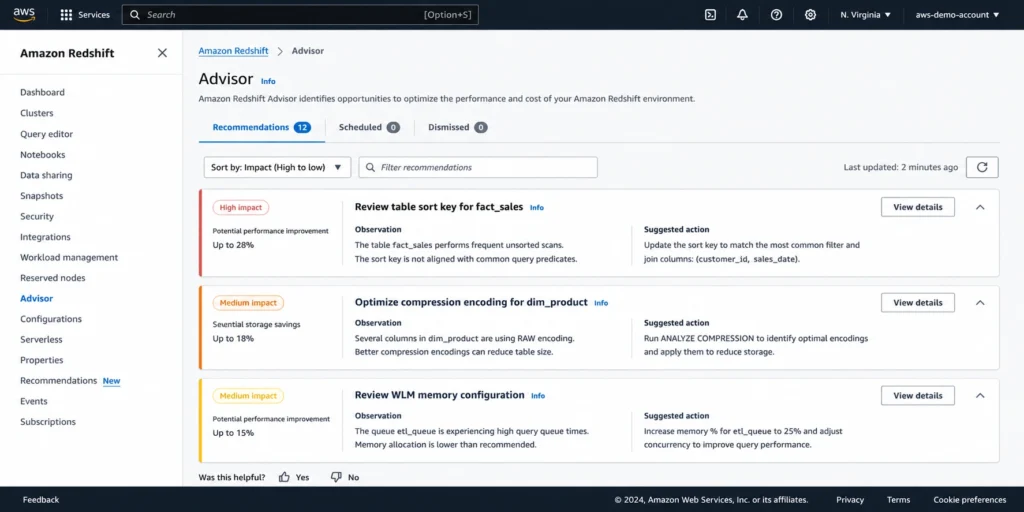Open the Privacy footer link
Screen dimensions: 1024x512
click(850, 500)
